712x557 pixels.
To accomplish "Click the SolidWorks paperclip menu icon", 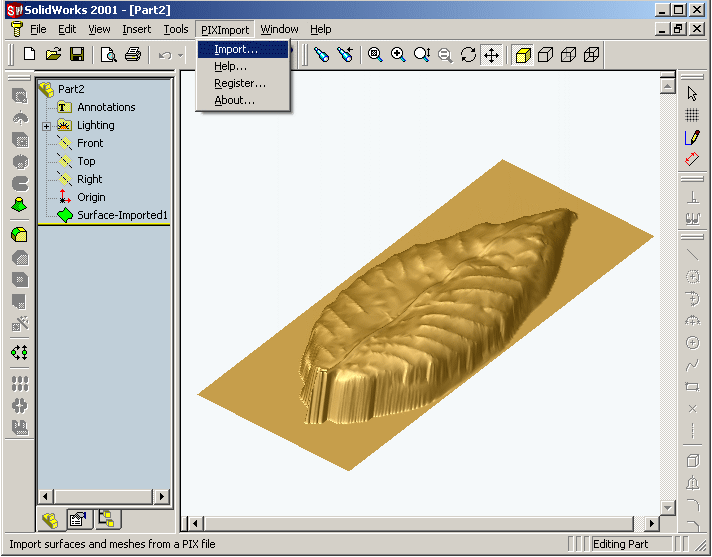I will coord(17,29).
